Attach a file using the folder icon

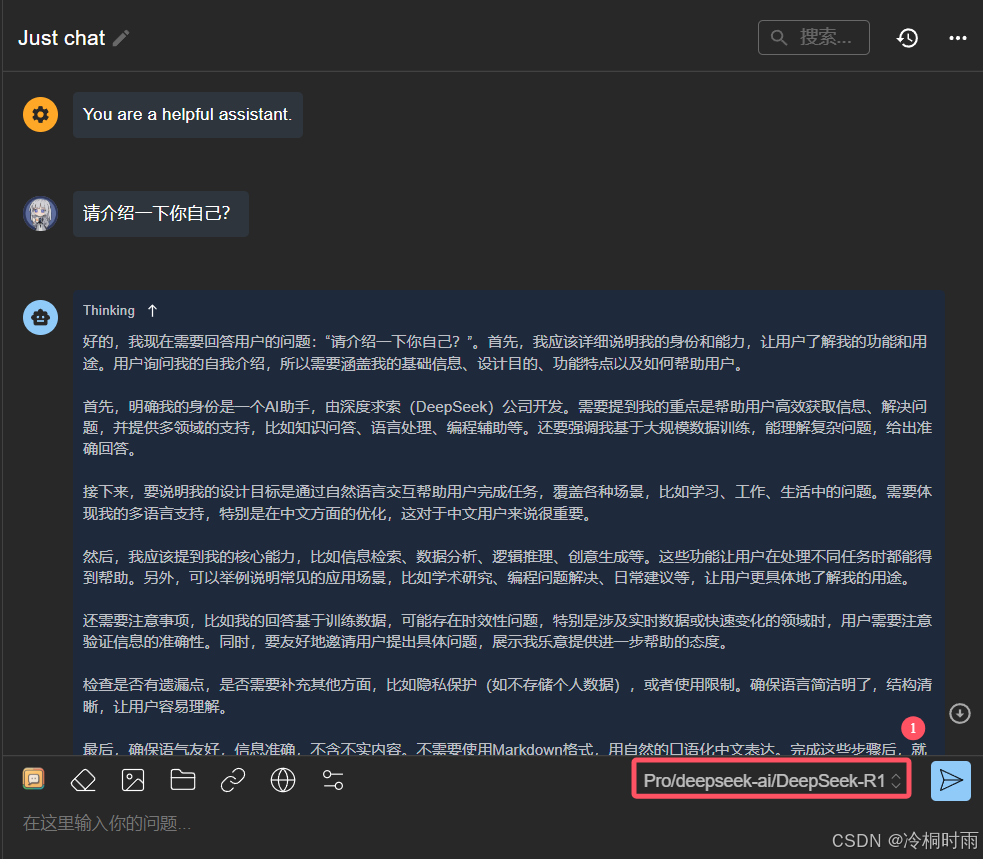pyautogui.click(x=183, y=779)
